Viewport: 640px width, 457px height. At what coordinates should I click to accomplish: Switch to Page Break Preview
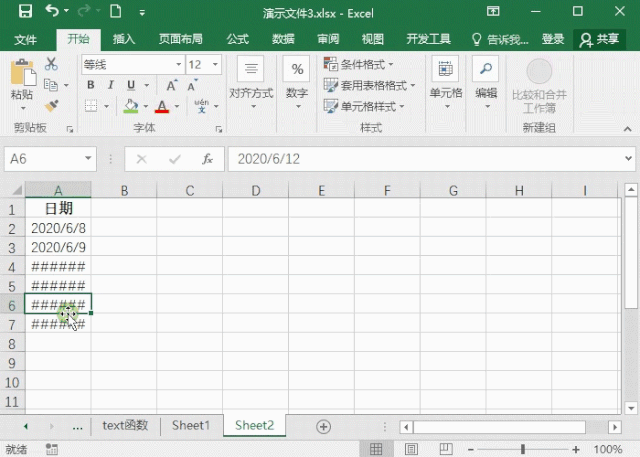446,449
